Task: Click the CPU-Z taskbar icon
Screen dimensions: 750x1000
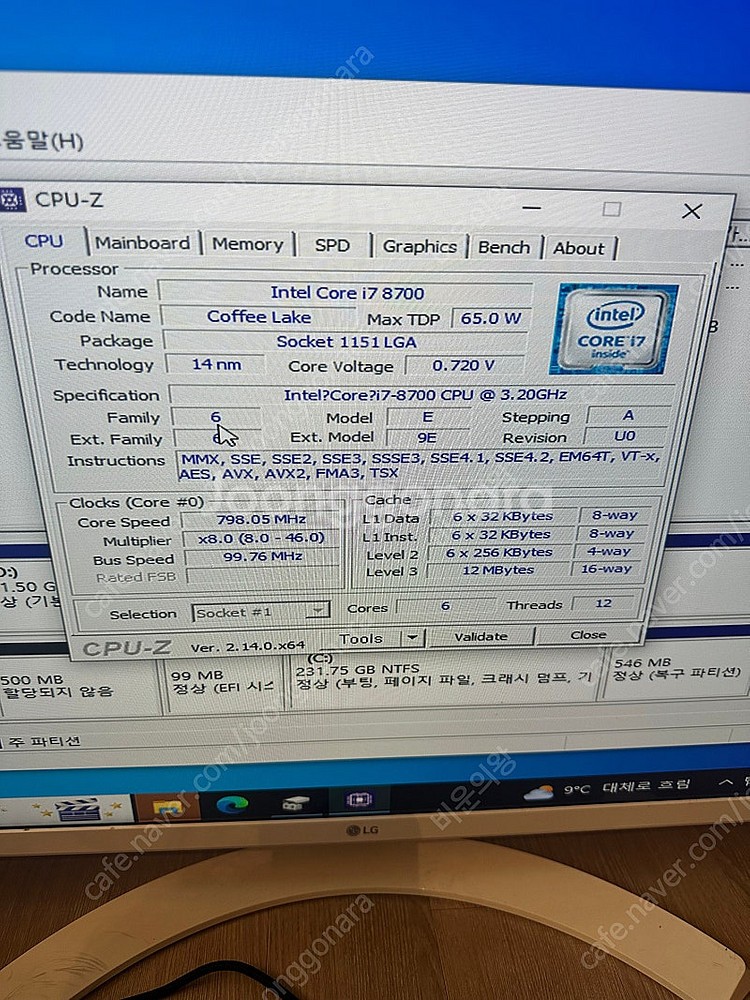Action: point(358,800)
